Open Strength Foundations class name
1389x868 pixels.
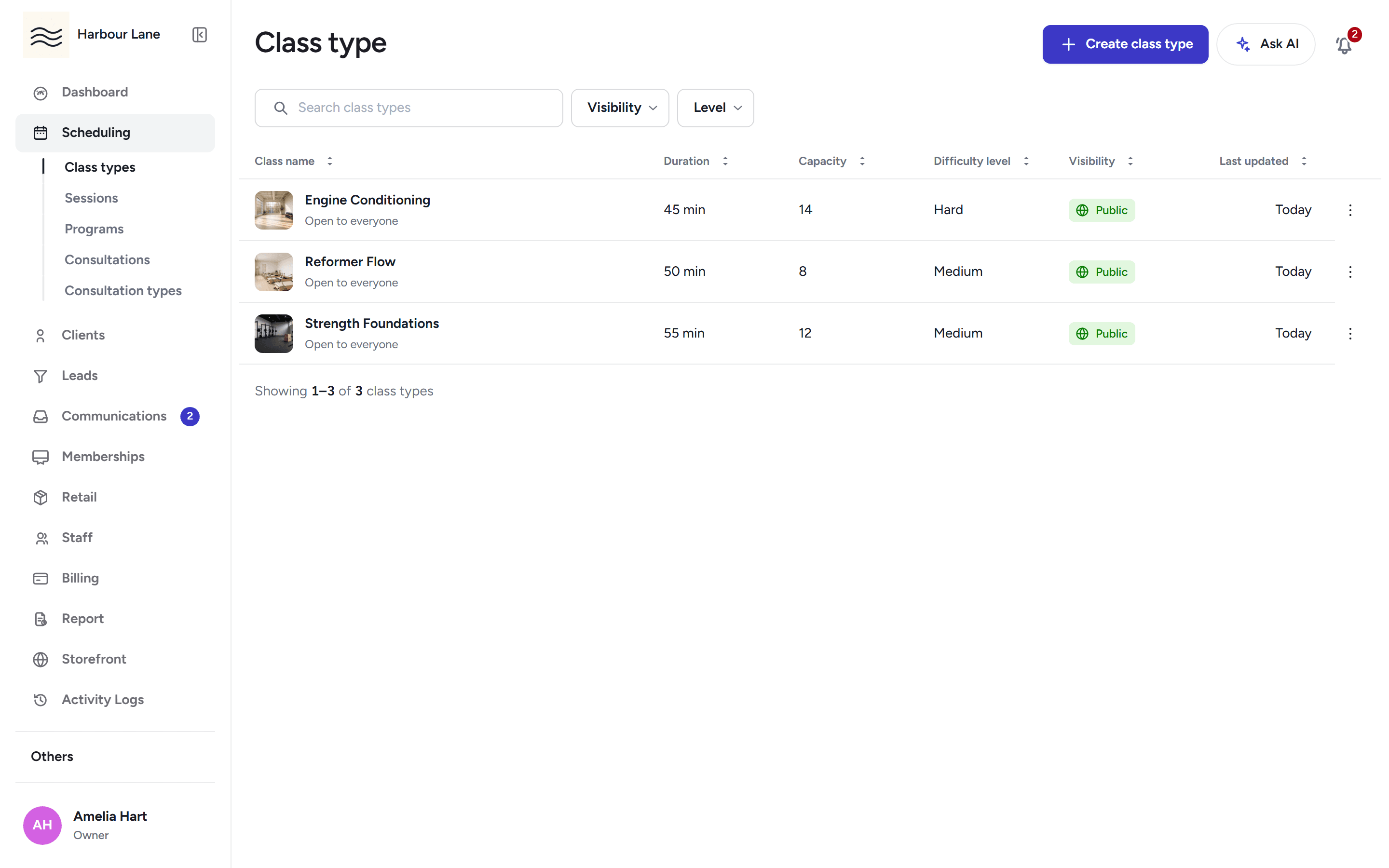pyautogui.click(x=372, y=323)
